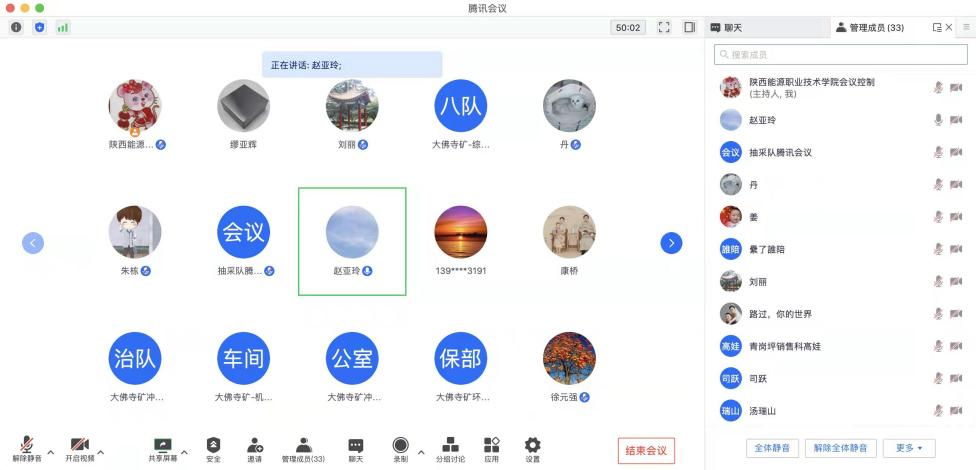976x470 pixels.
Task: Click the network signal status icon
Action: [63, 27]
